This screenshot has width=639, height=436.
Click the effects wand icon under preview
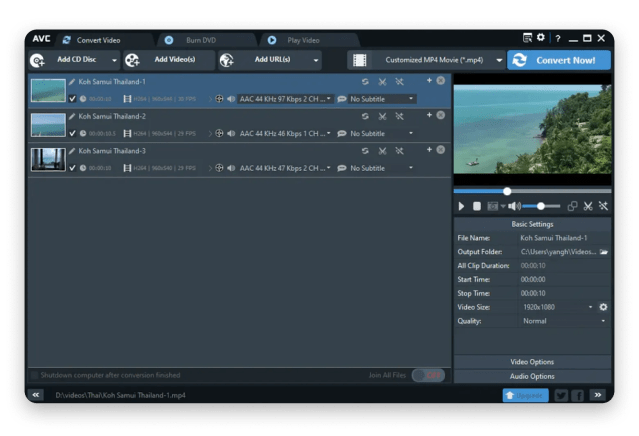click(x=604, y=206)
